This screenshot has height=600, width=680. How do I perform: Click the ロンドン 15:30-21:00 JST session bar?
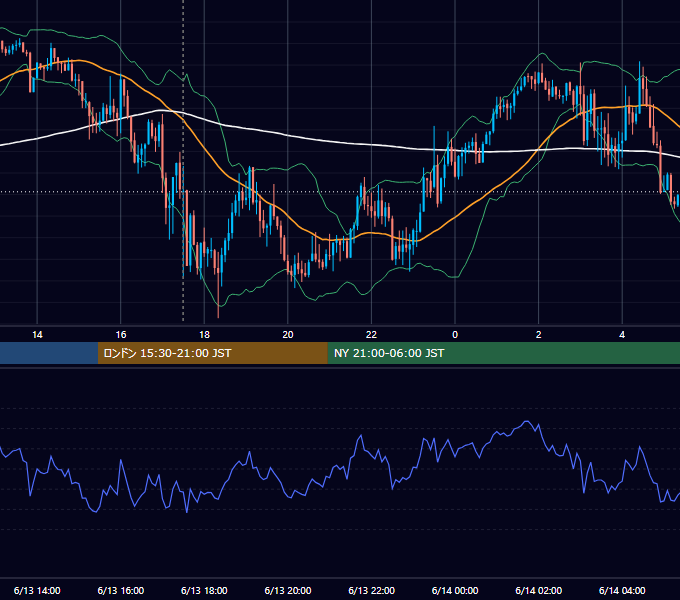click(x=212, y=353)
